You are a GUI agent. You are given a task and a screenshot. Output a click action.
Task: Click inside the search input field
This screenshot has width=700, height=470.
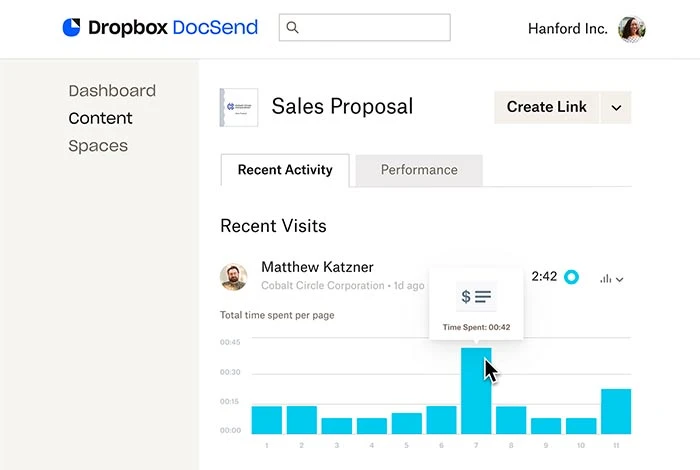(365, 27)
